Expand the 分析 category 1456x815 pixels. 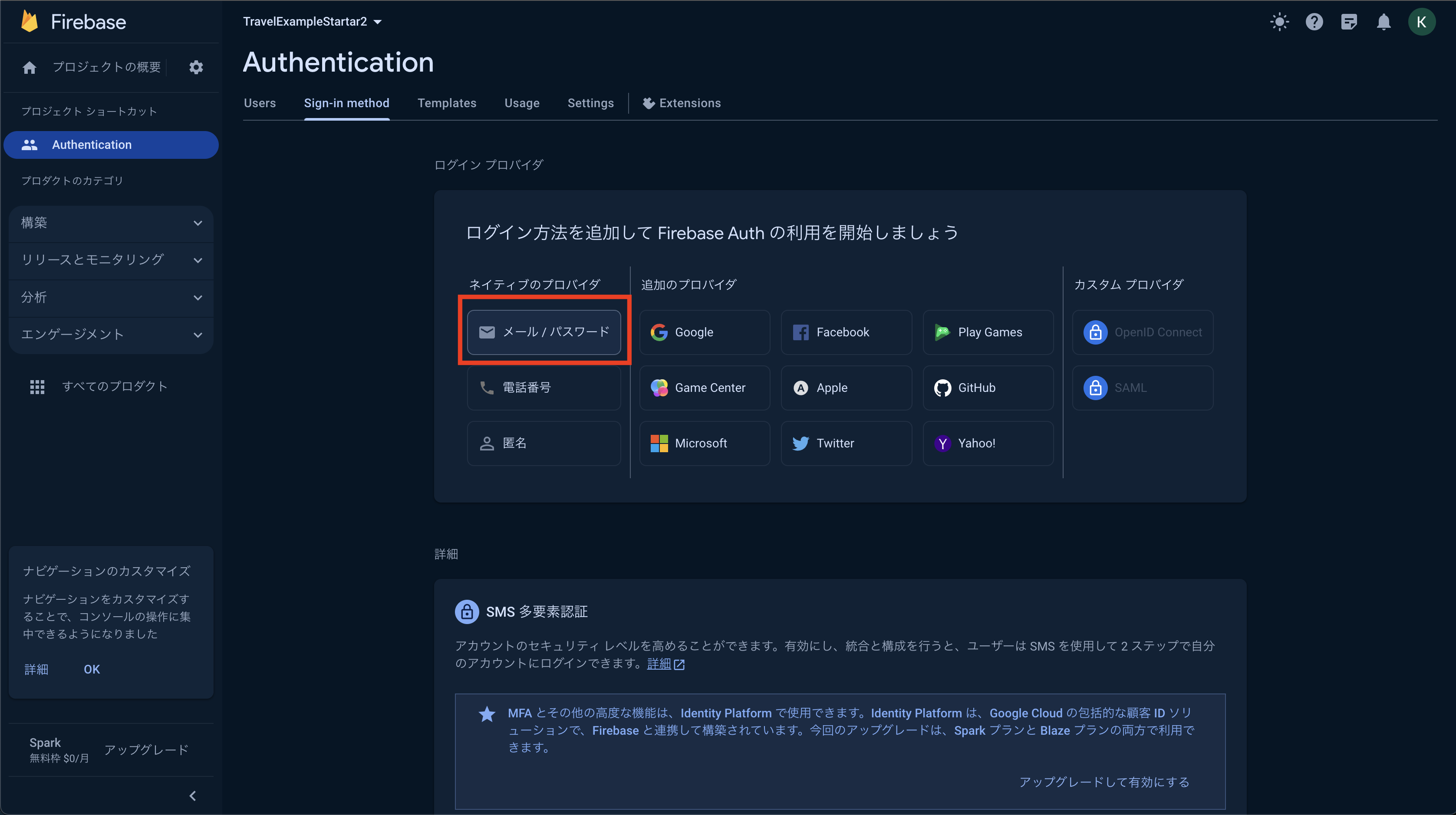coord(111,297)
